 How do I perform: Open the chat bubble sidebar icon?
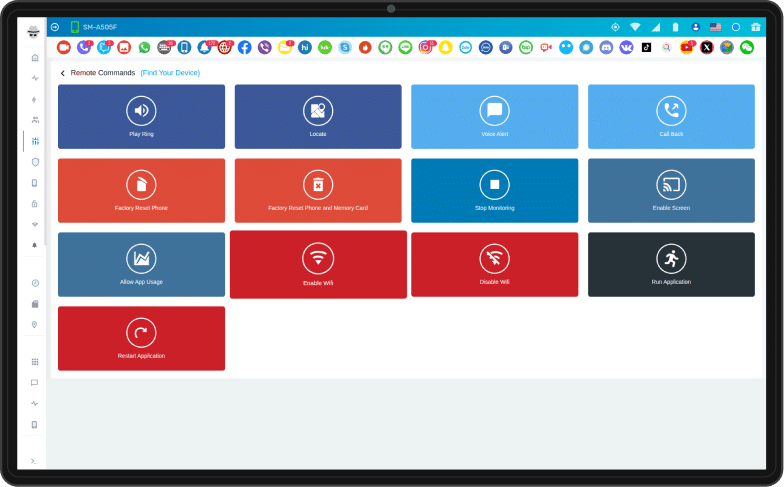(34, 382)
